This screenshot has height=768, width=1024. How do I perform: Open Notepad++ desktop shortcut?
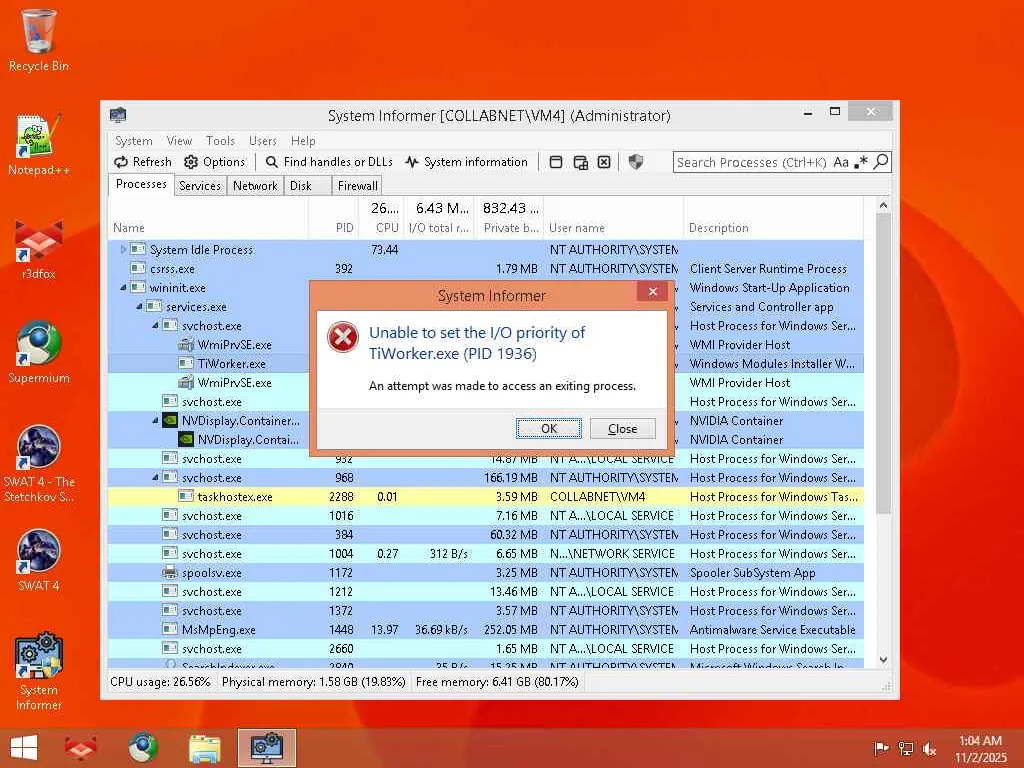pos(39,144)
